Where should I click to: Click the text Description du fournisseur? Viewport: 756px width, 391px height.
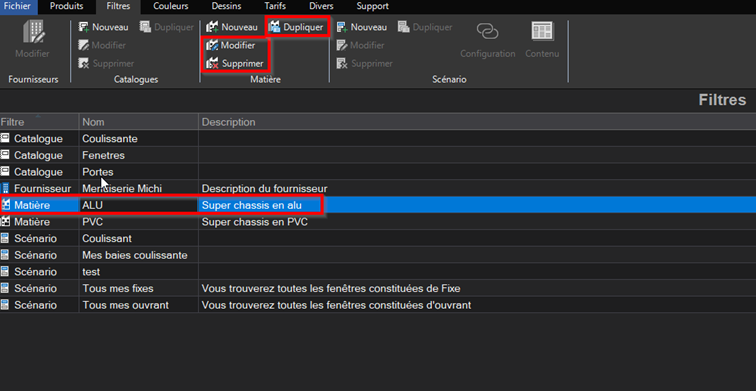pyautogui.click(x=264, y=189)
